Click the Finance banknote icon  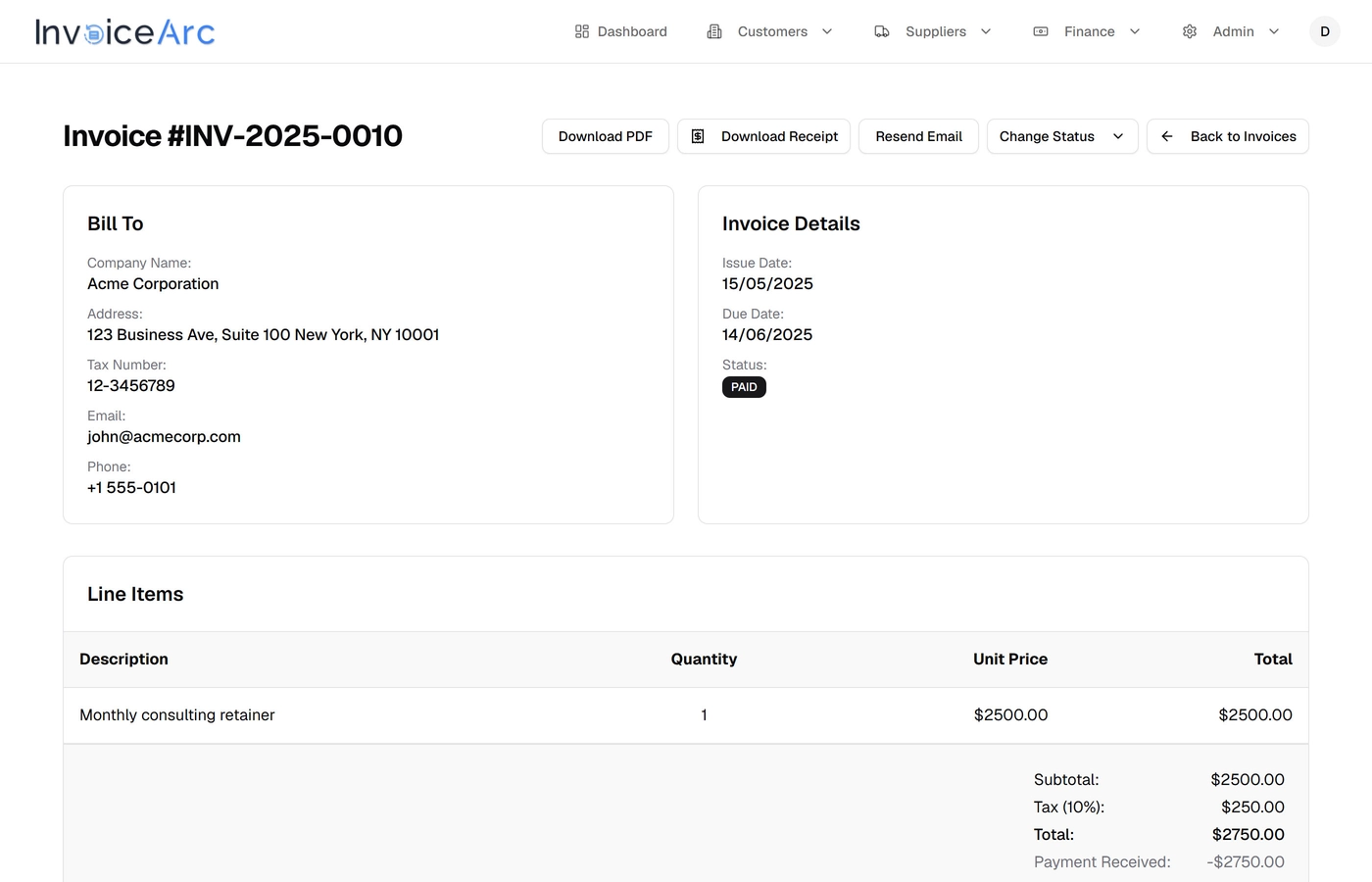[x=1041, y=31]
